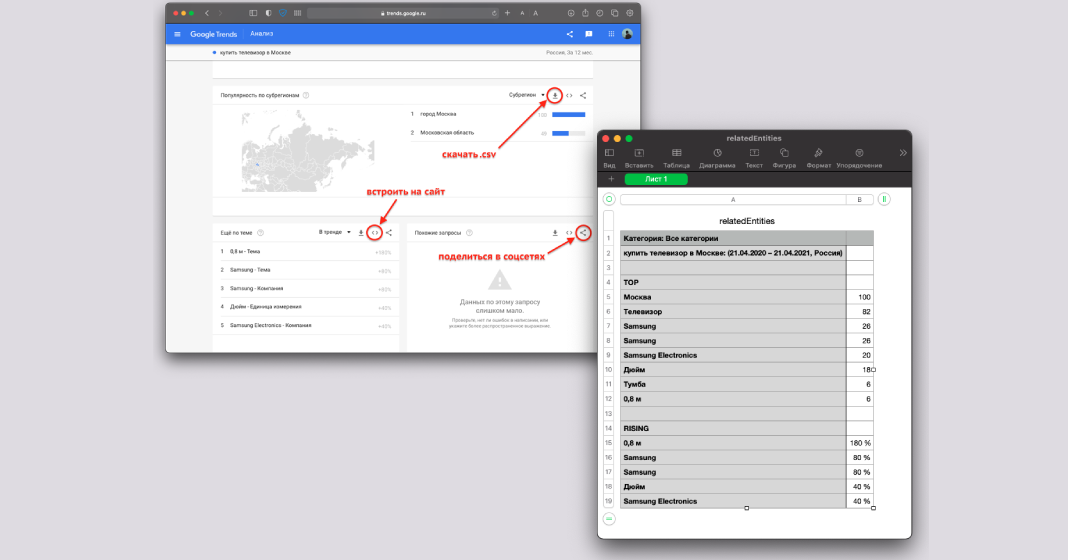Expand the Субрегион dropdown

[528, 95]
